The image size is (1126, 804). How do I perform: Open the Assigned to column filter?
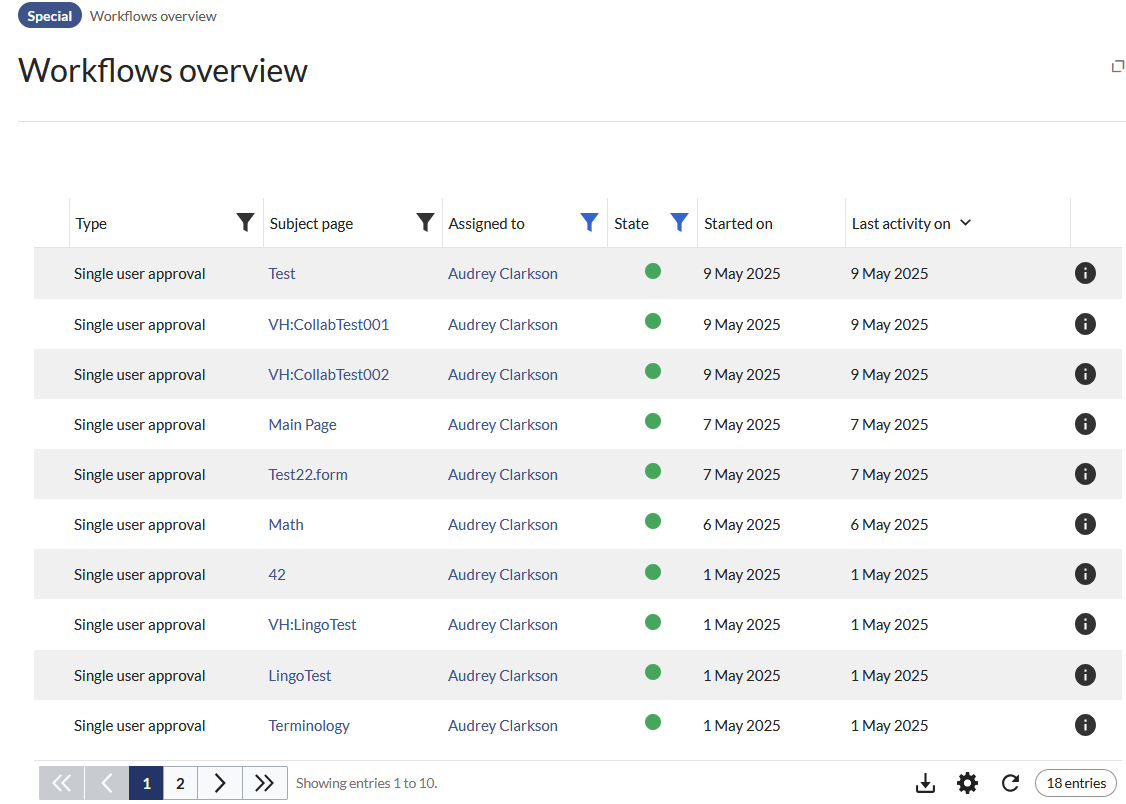(x=590, y=223)
